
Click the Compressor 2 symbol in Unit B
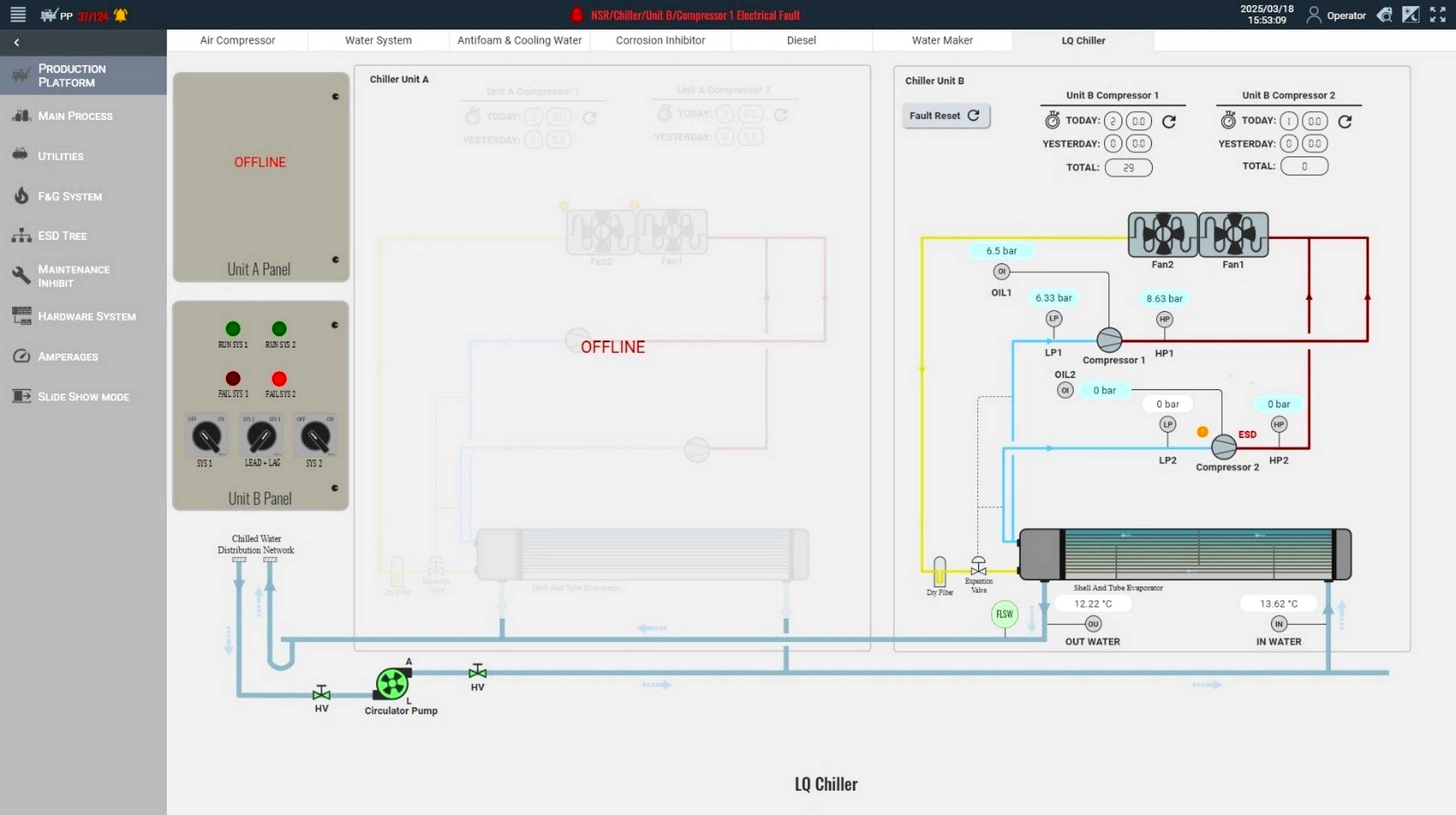[x=1223, y=447]
